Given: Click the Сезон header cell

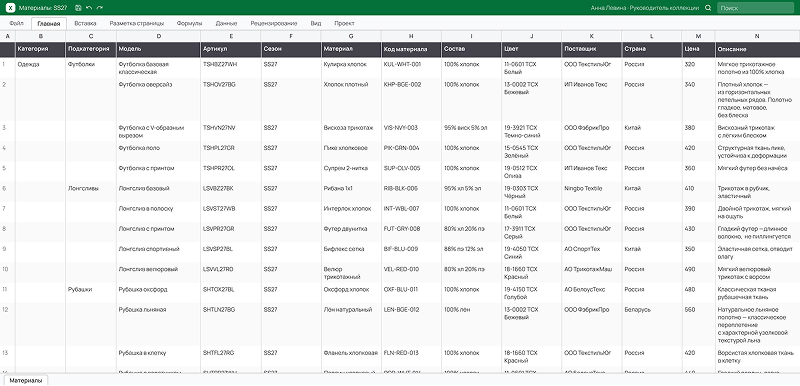Looking at the screenshot, I should click(x=291, y=49).
